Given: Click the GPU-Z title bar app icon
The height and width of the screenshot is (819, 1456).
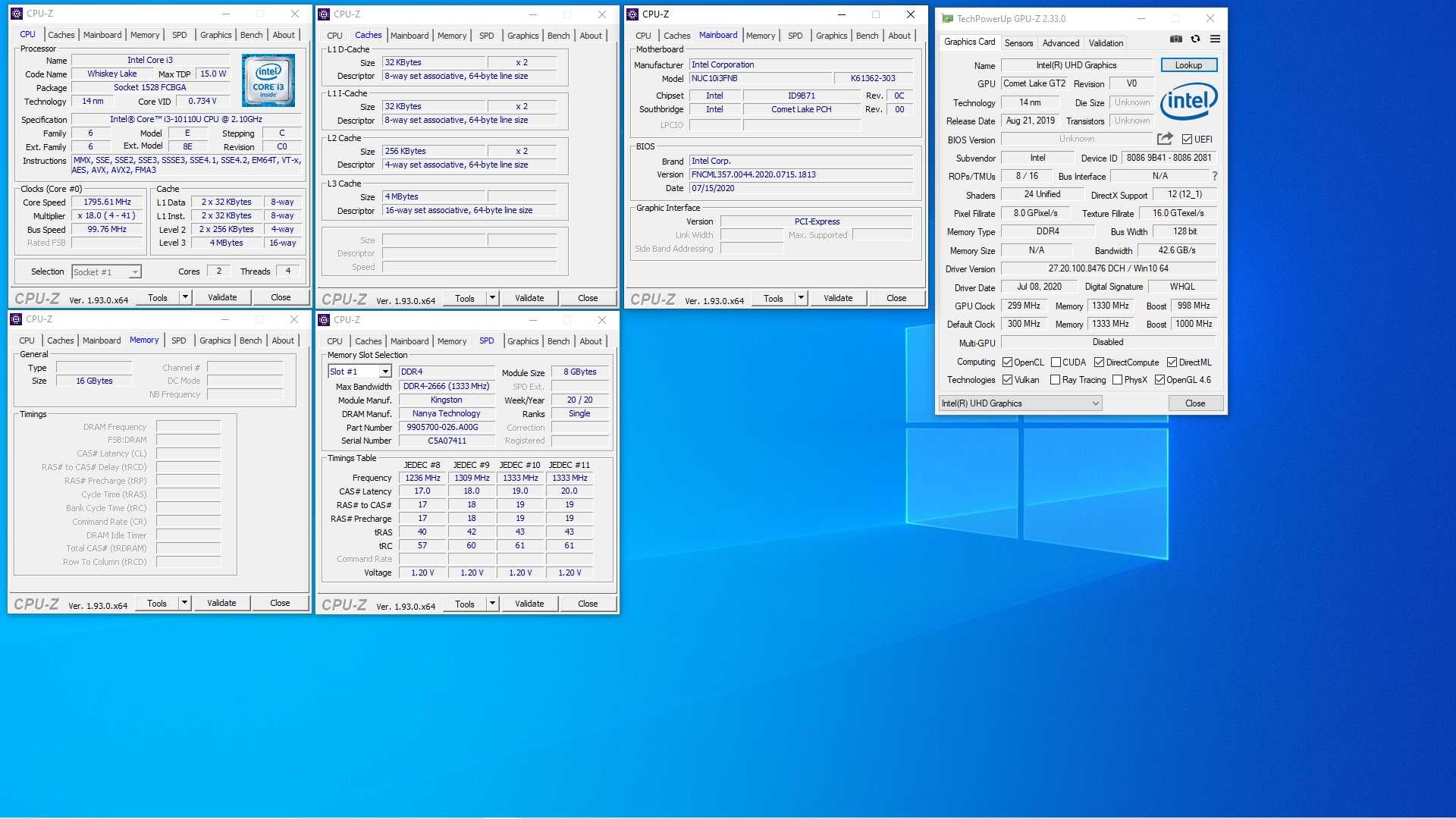Looking at the screenshot, I should 947,18.
